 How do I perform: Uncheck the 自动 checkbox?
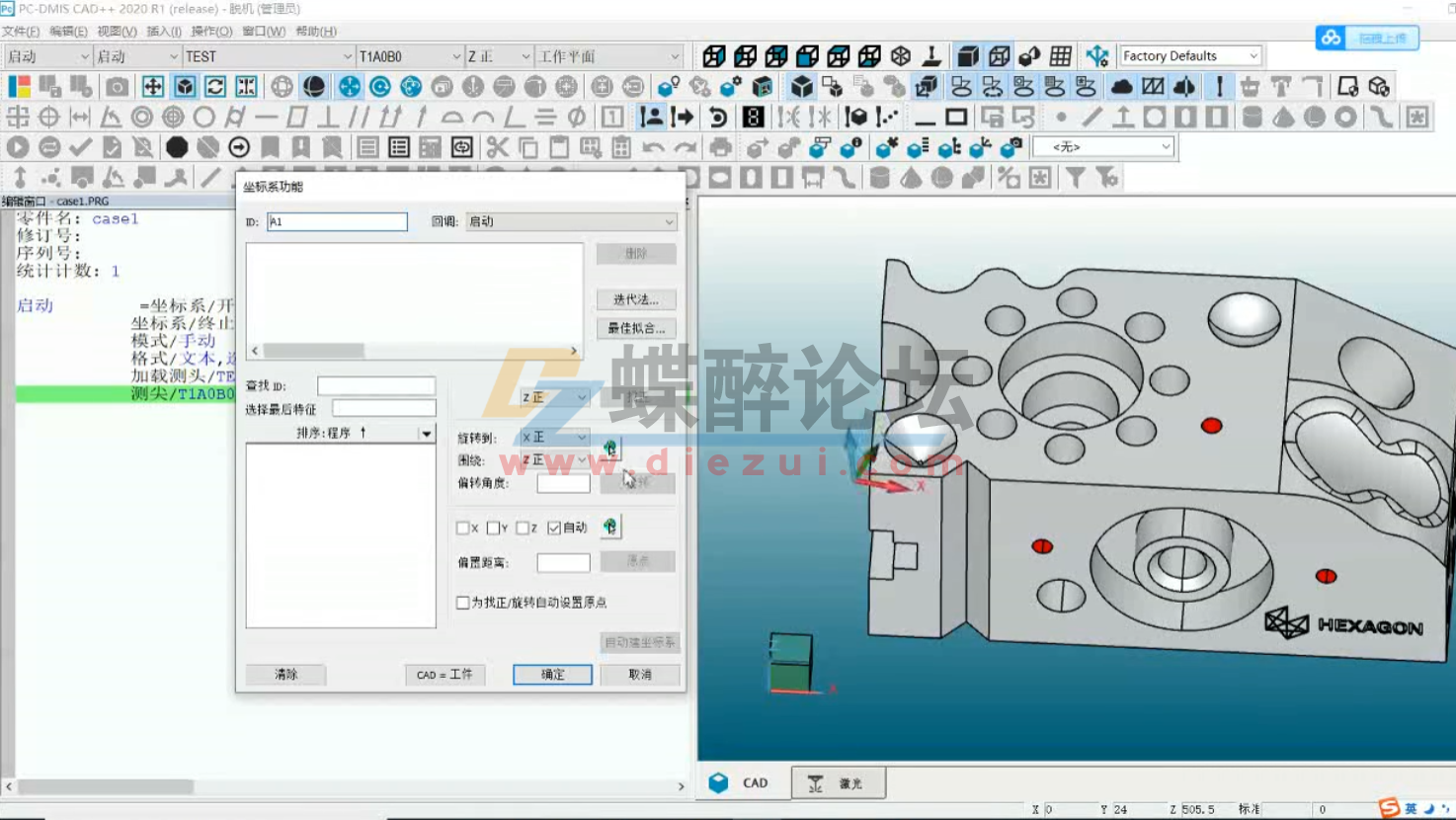click(x=553, y=527)
